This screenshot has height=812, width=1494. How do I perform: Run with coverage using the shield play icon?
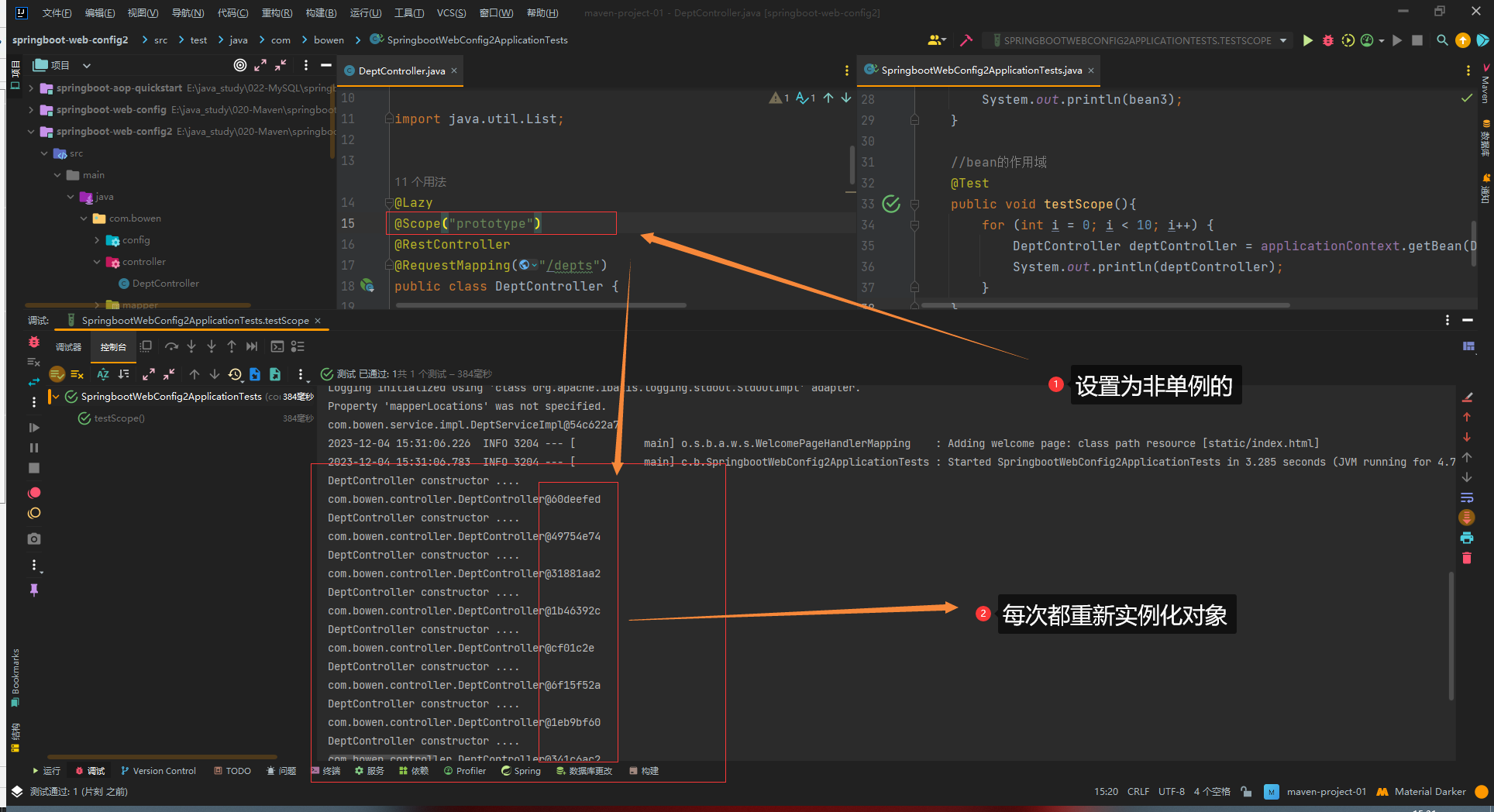(1348, 40)
